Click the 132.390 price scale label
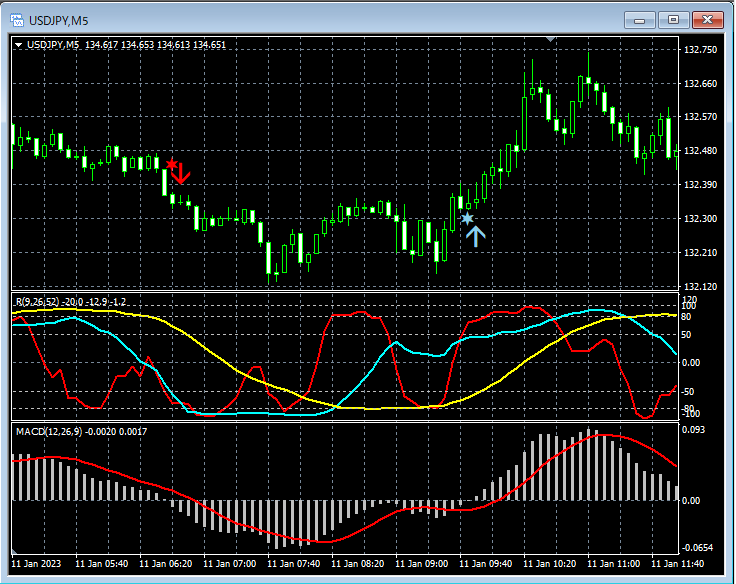The image size is (736, 584). click(x=701, y=184)
